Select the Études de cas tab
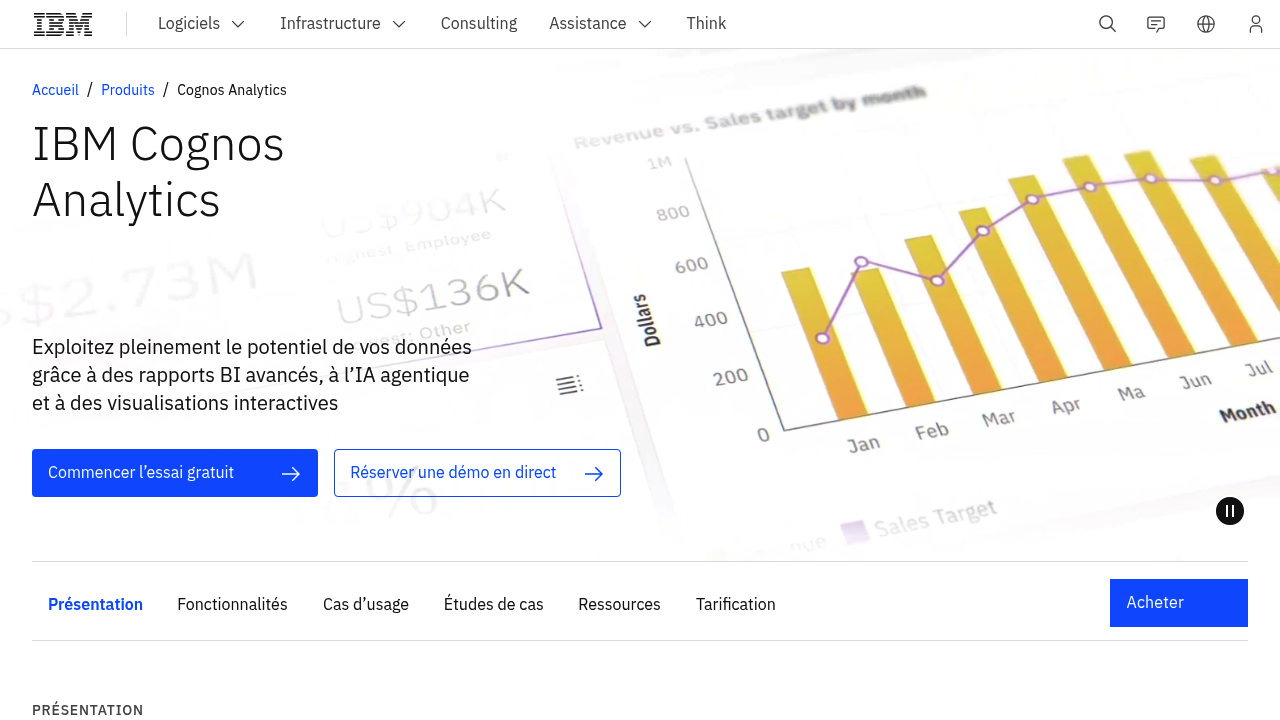The image size is (1280, 720). pos(494,604)
